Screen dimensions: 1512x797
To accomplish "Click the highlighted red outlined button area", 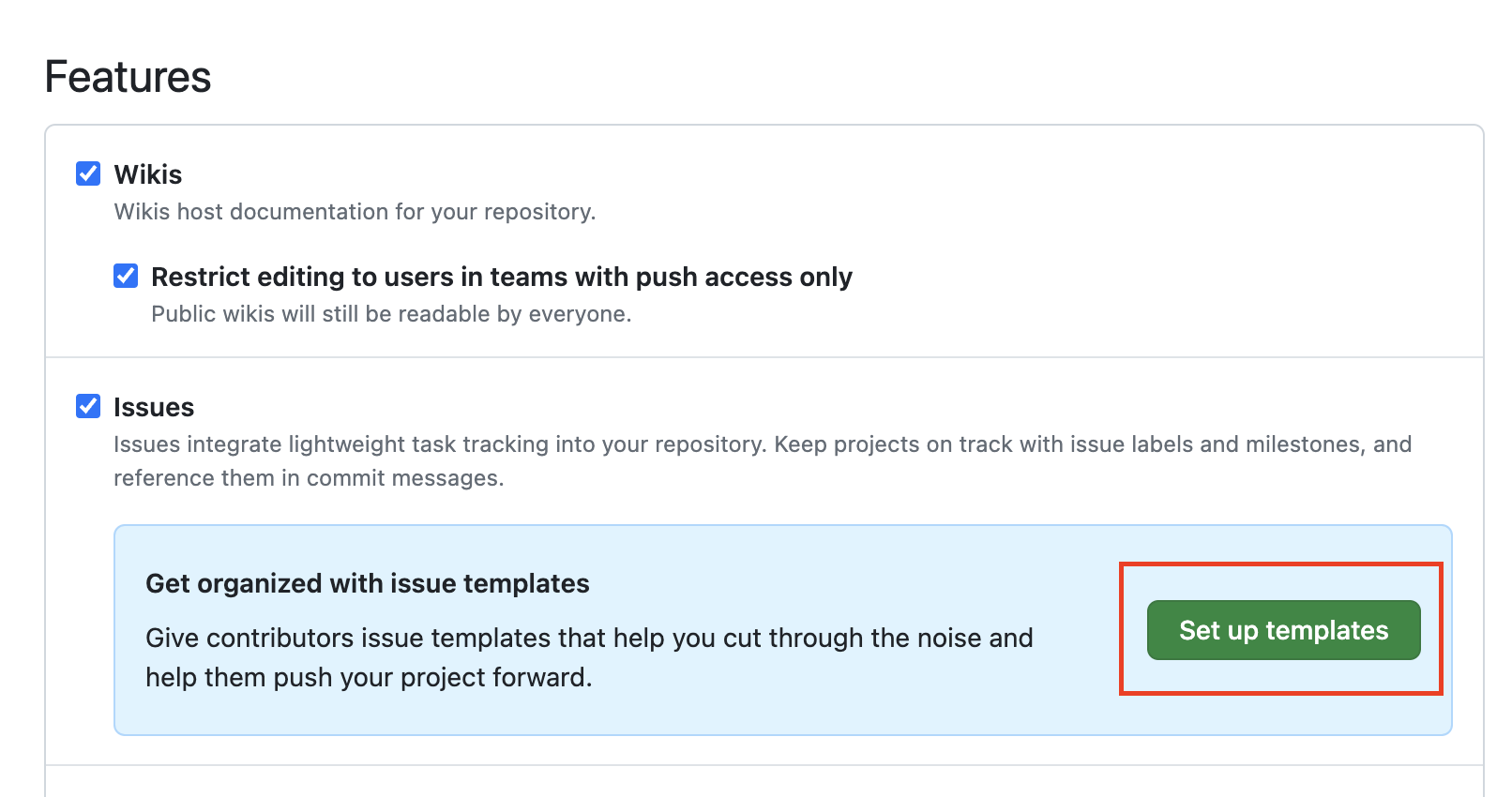I will [1281, 630].
